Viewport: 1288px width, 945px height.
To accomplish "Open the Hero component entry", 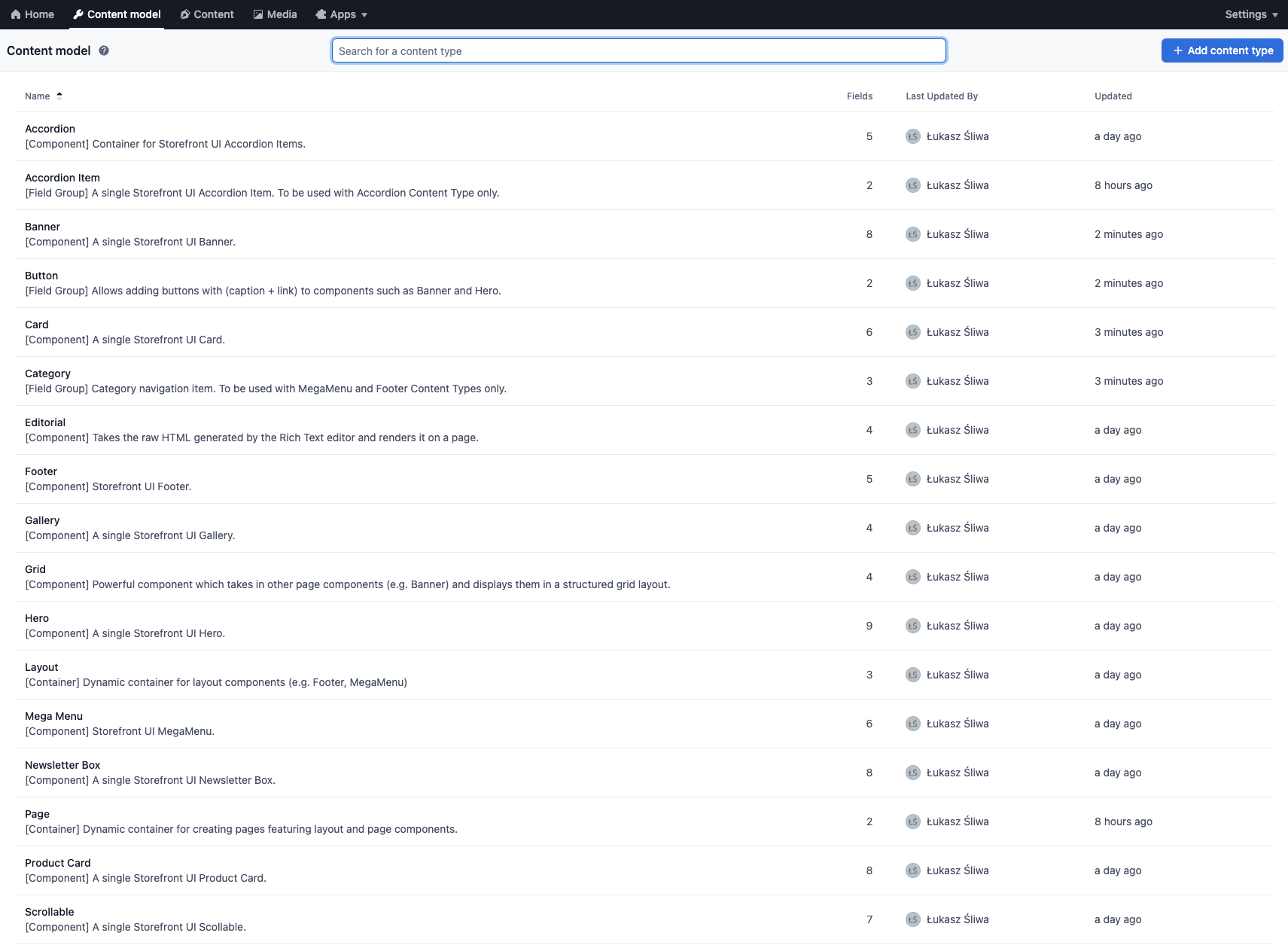I will point(37,618).
